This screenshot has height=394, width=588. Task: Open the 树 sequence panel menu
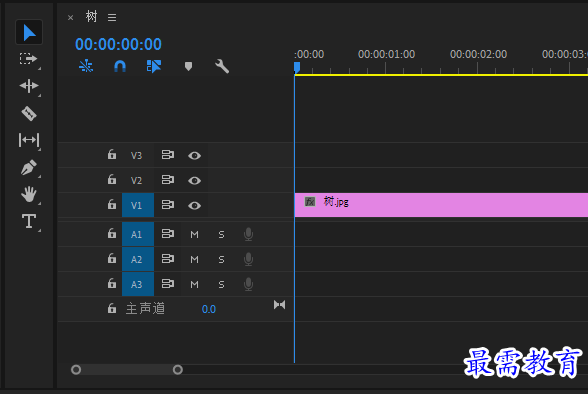pyautogui.click(x=112, y=17)
